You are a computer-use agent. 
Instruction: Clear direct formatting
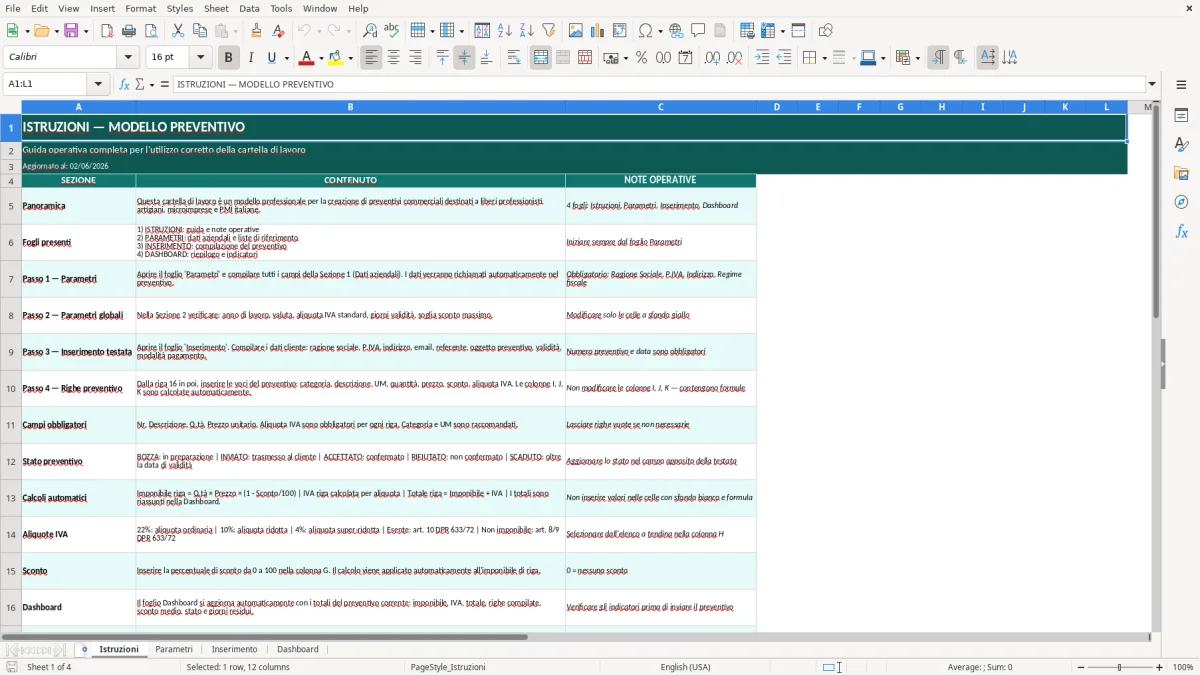(x=279, y=31)
